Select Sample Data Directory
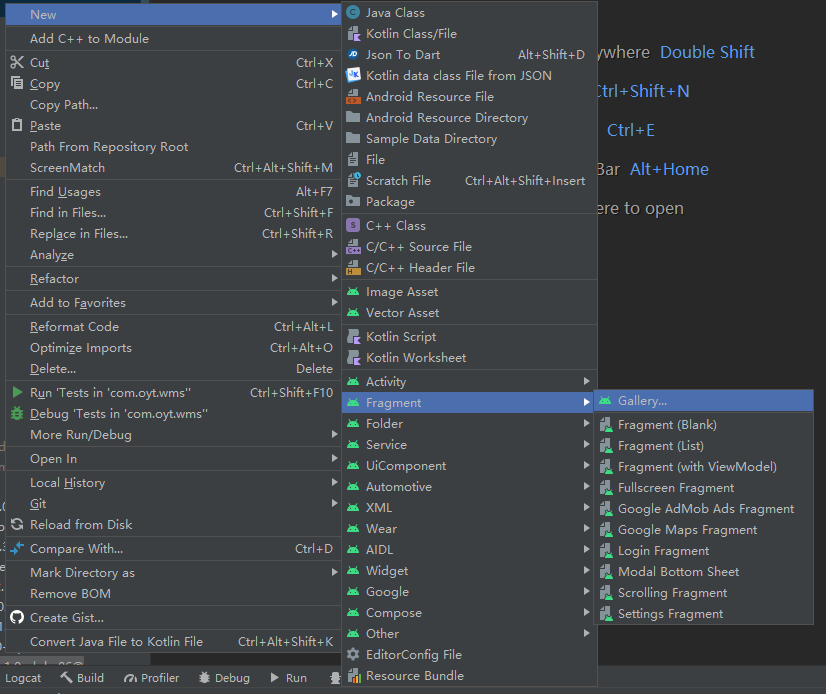Viewport: 826px width, 694px height. tap(469, 139)
